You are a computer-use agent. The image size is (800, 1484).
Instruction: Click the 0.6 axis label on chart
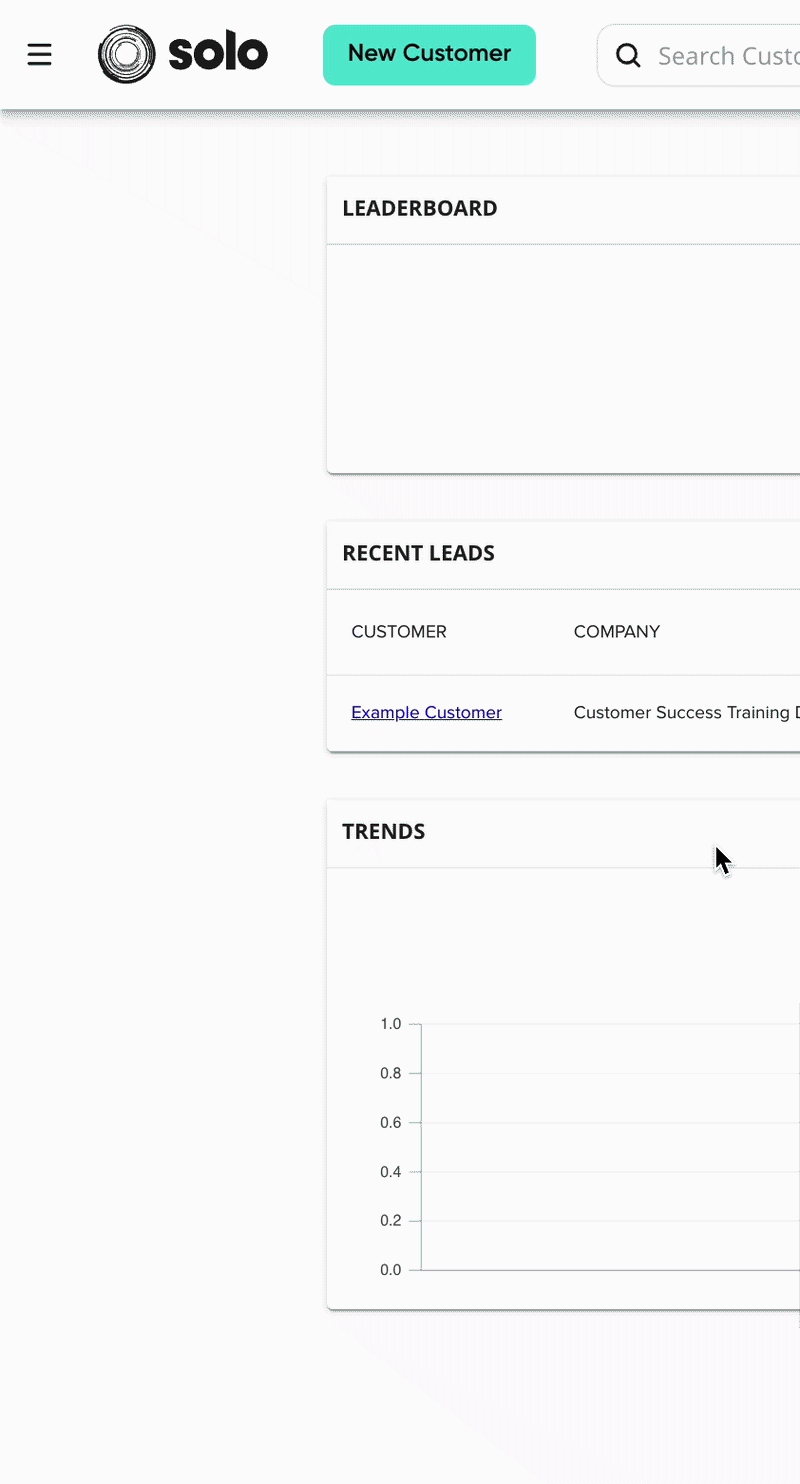390,1122
